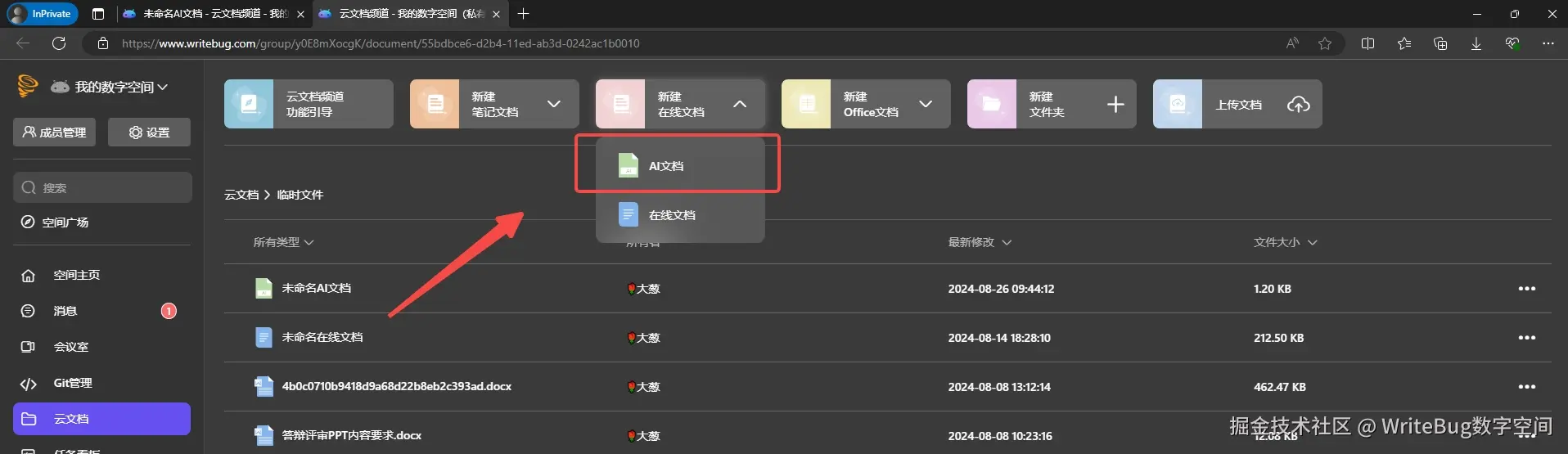The width and height of the screenshot is (1568, 454).
Task: Click the browser refresh button
Action: 59,43
